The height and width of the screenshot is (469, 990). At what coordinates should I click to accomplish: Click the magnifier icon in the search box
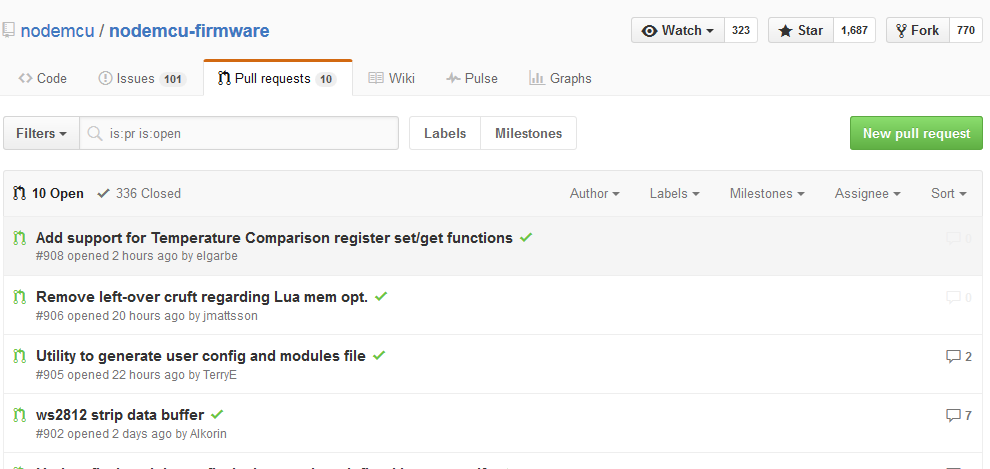tap(95, 133)
